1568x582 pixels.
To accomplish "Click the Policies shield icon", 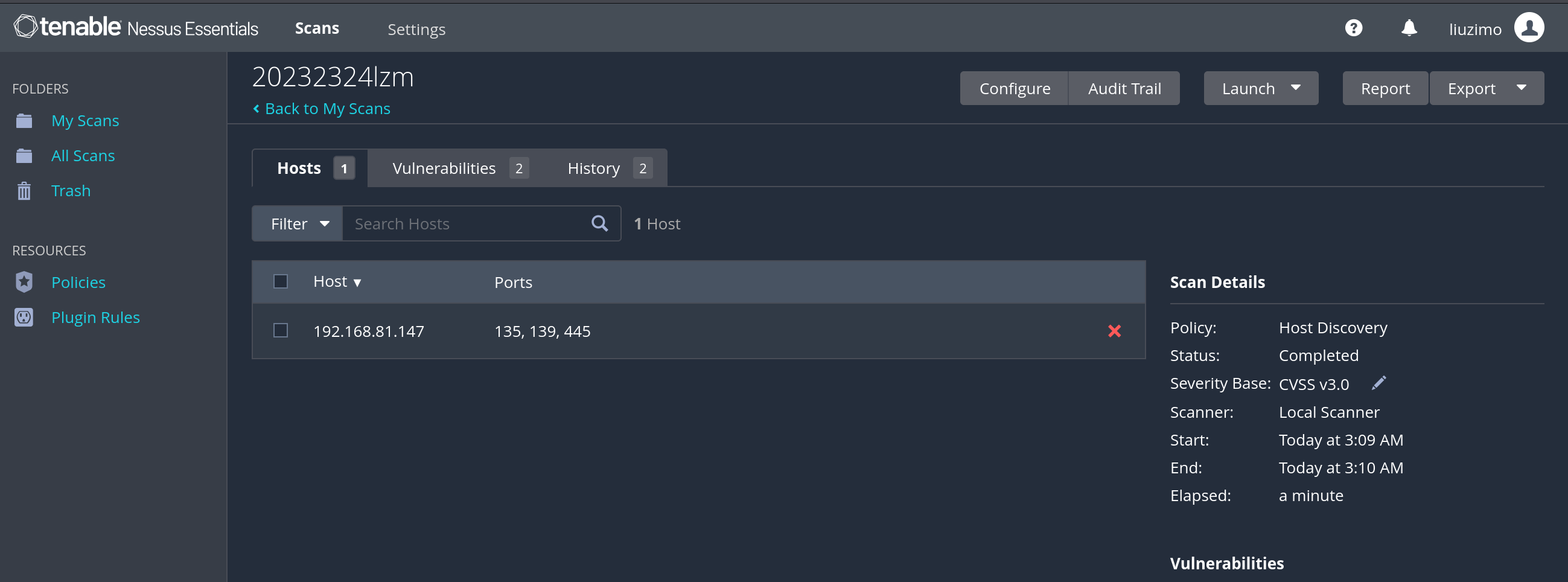I will pyautogui.click(x=24, y=283).
